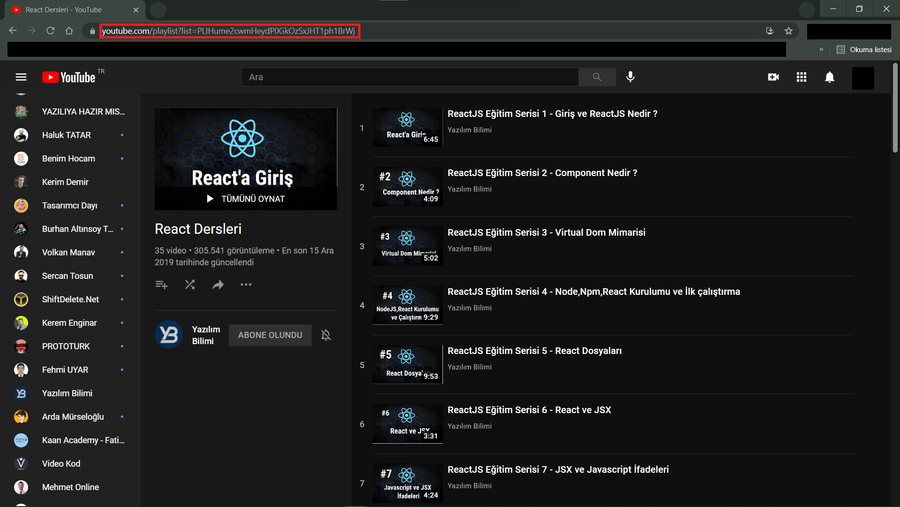Open Burhan Altınsoy subscription

[x=70, y=229]
